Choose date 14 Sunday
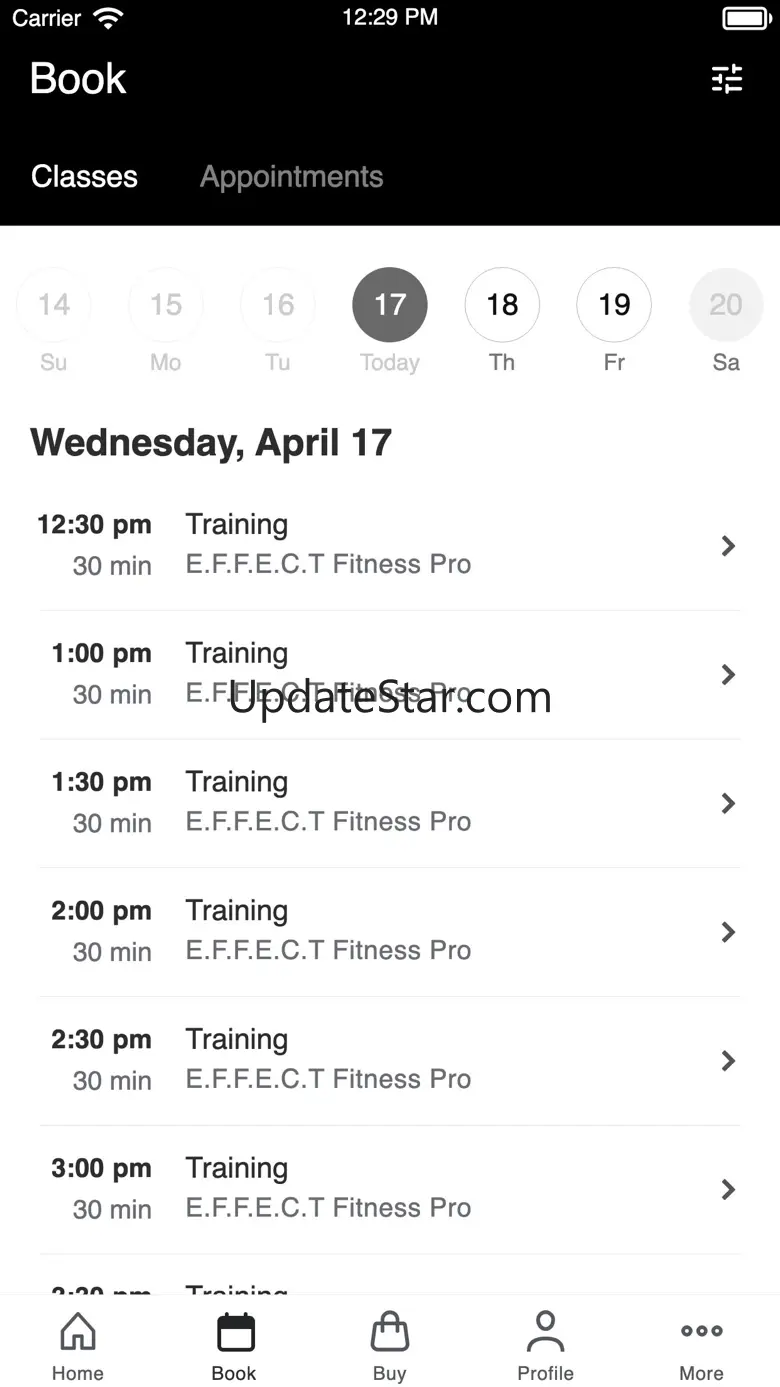 [x=54, y=305]
